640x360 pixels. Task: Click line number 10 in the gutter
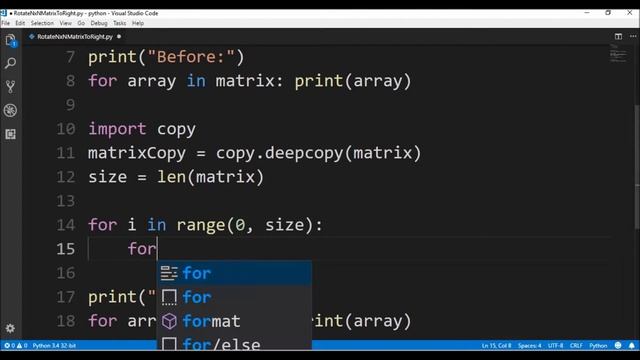[66, 129]
